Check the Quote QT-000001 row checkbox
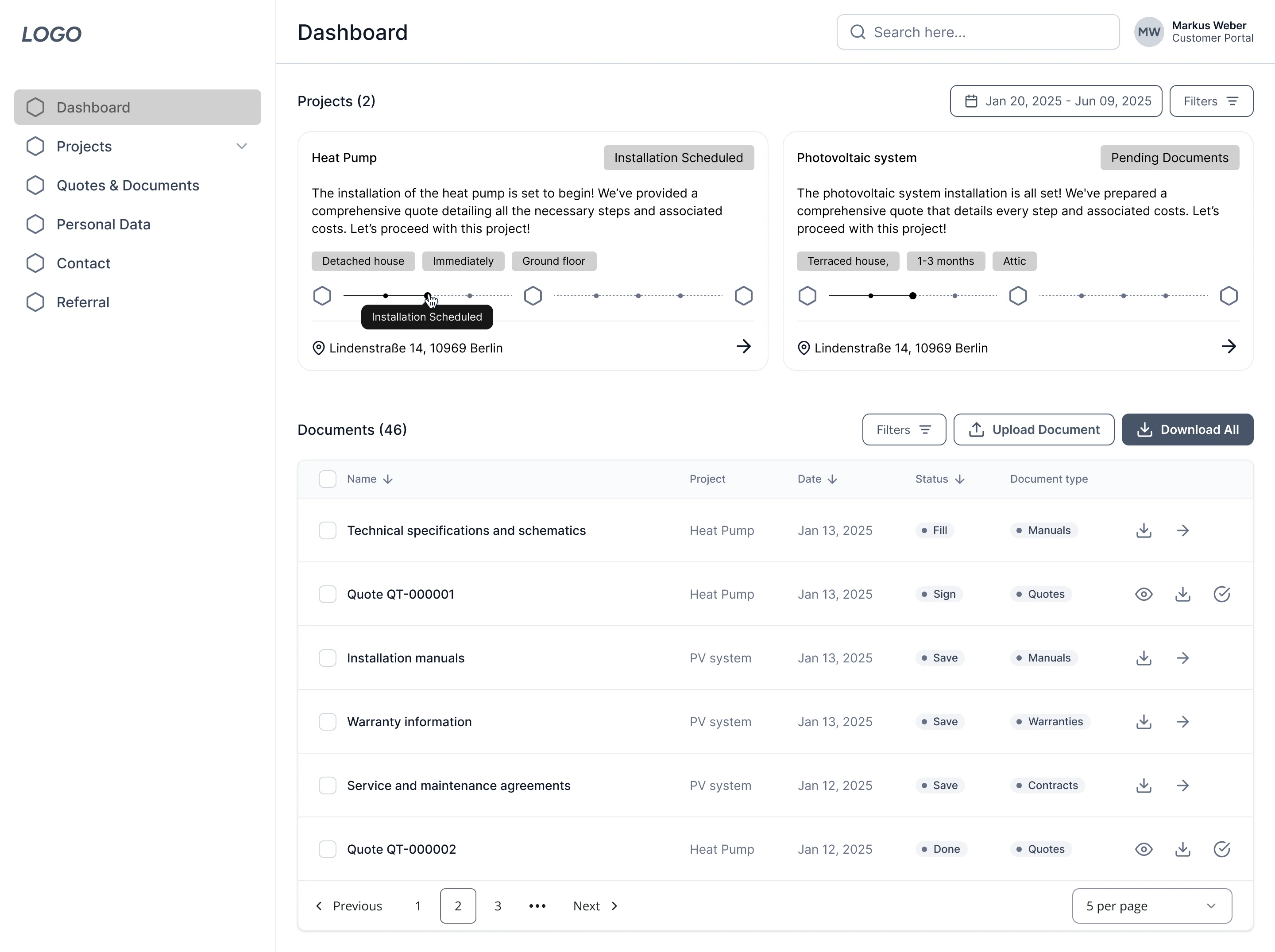 327,594
